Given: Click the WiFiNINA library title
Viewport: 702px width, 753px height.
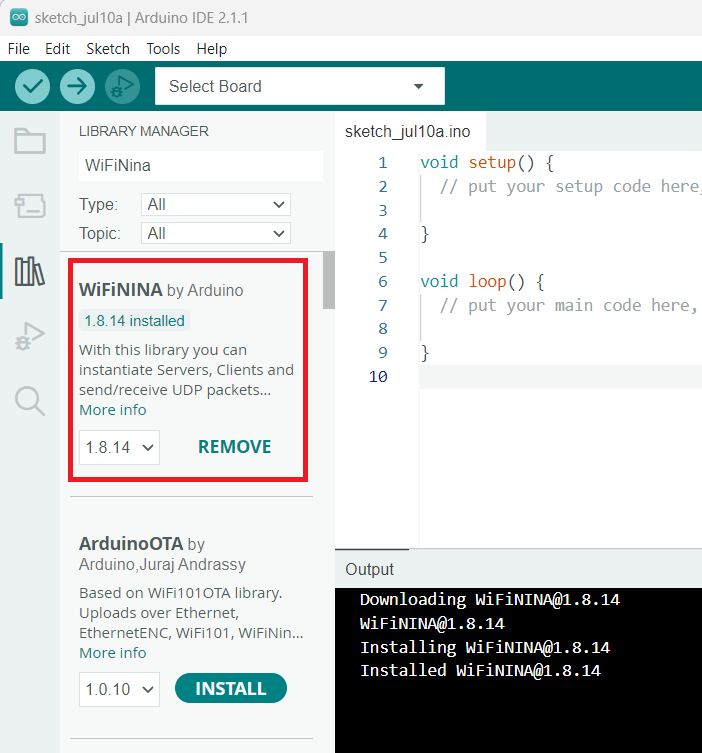Looking at the screenshot, I should [121, 290].
